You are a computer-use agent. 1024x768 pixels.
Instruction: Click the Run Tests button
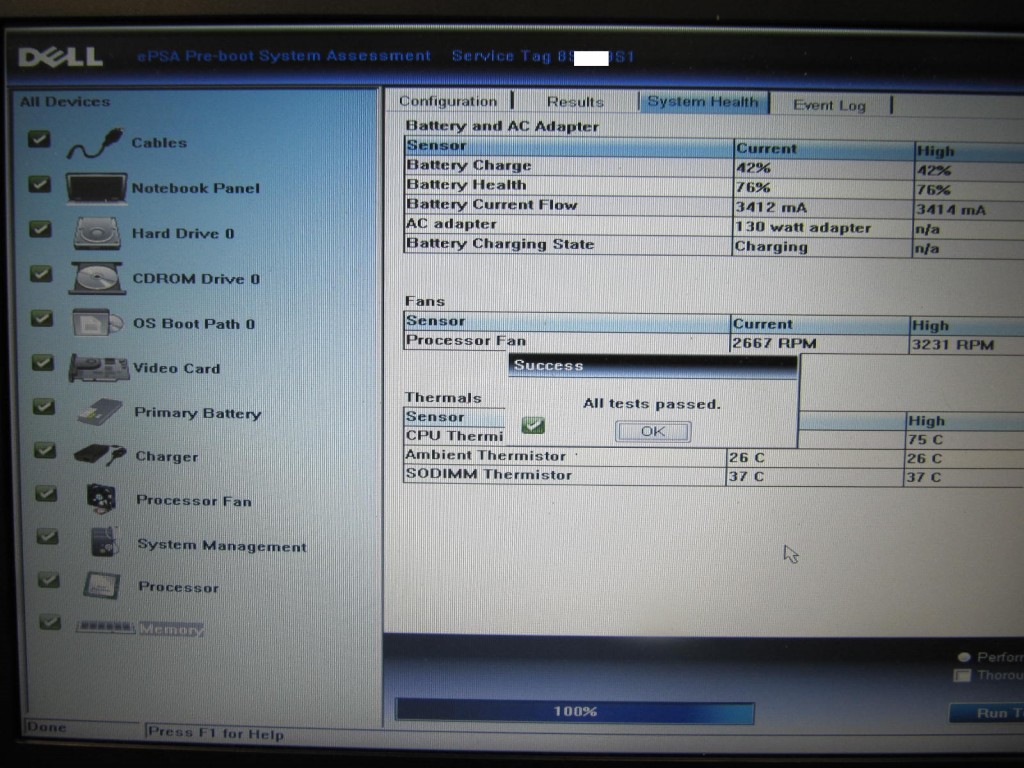[x=990, y=713]
